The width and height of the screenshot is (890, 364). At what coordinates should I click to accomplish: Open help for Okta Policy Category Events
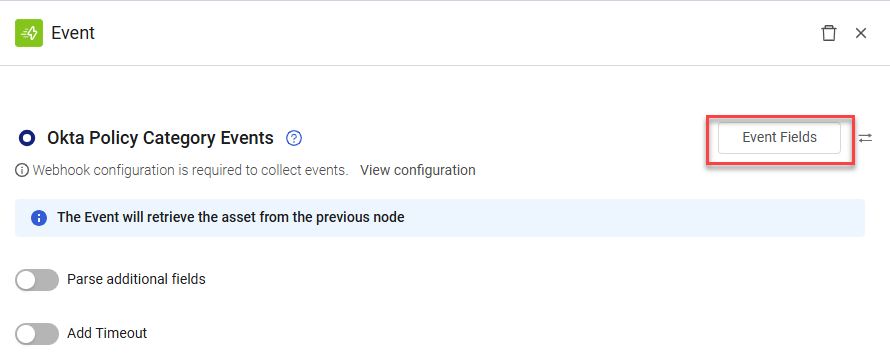tap(294, 138)
